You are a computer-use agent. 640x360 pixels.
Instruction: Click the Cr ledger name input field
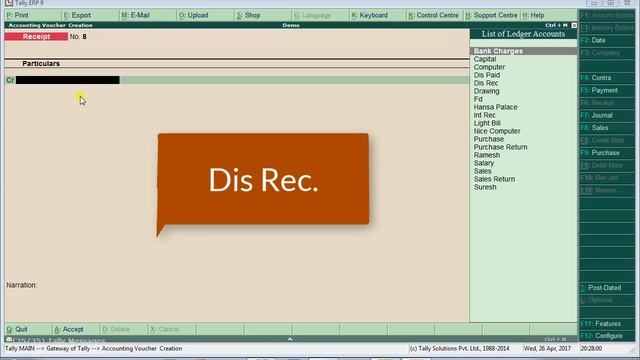pos(68,80)
